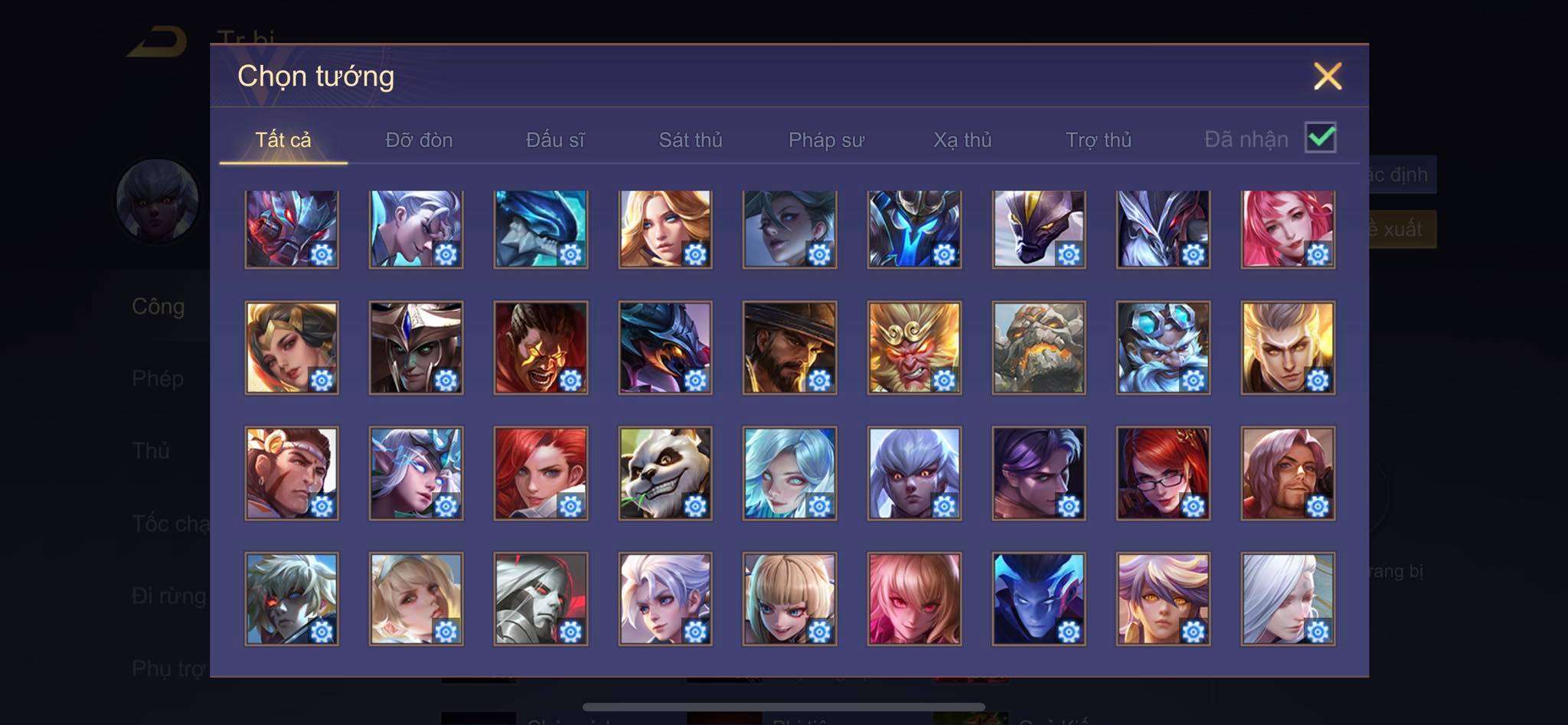The width and height of the screenshot is (1568, 725).
Task: Select the white-haired hero in last slot
Action: point(1288,599)
